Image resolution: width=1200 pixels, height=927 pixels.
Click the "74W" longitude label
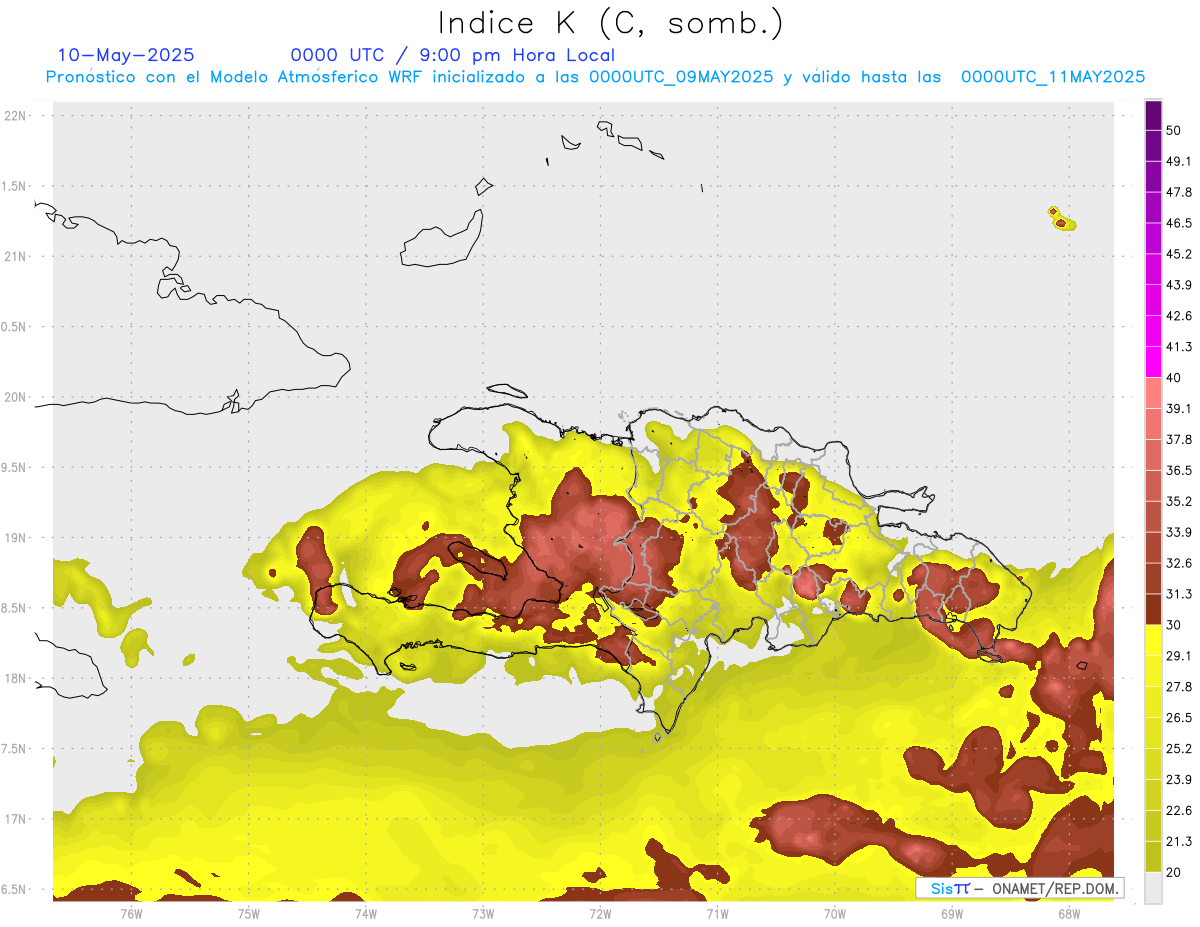(x=366, y=913)
